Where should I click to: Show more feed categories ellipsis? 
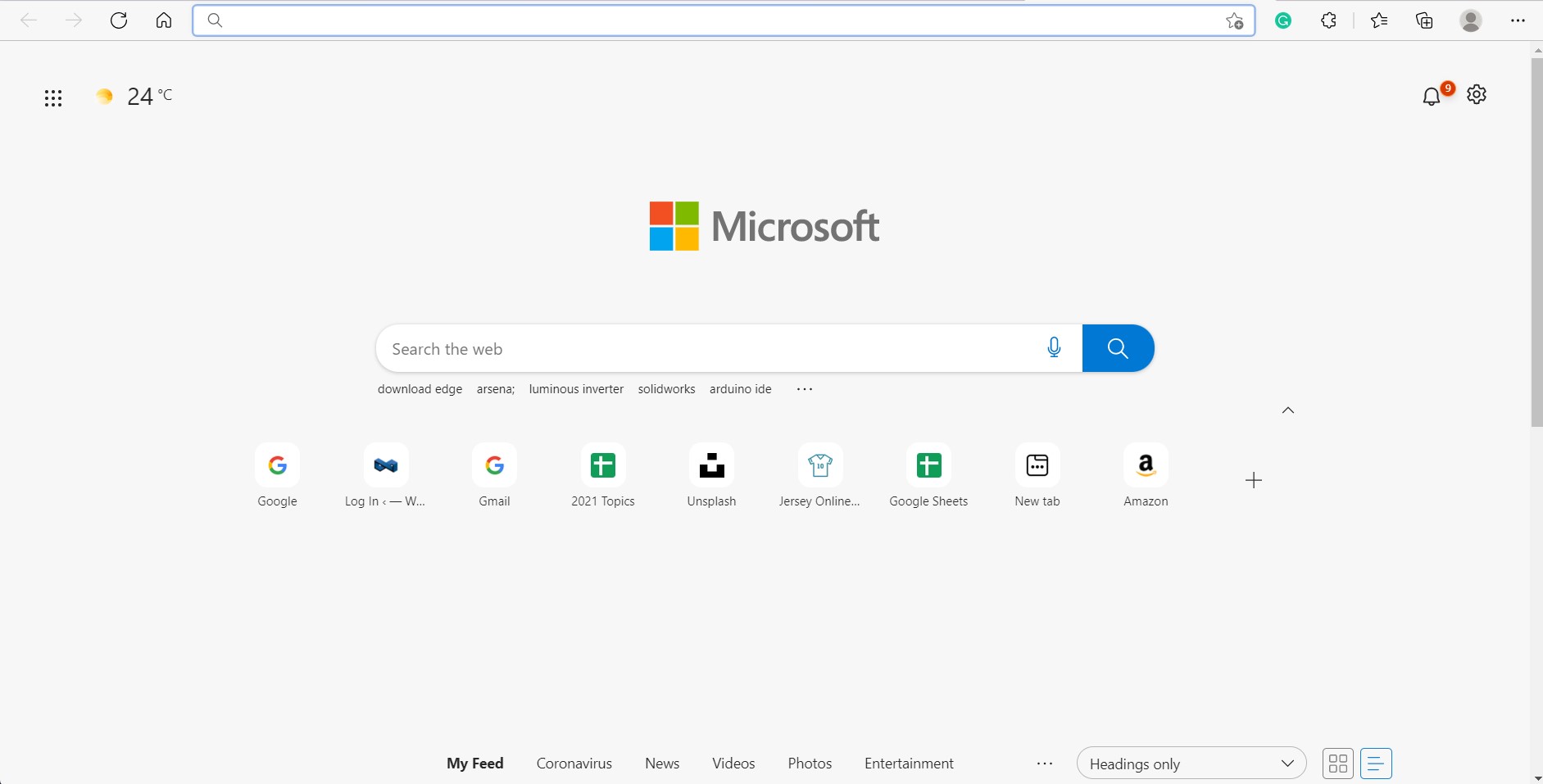point(1045,764)
